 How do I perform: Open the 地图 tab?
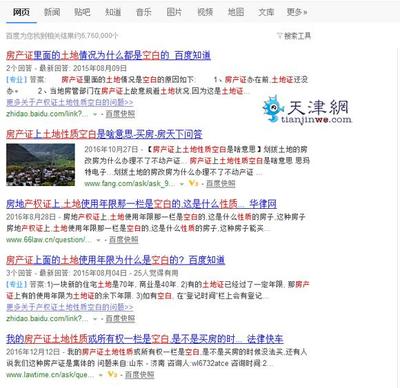point(236,12)
